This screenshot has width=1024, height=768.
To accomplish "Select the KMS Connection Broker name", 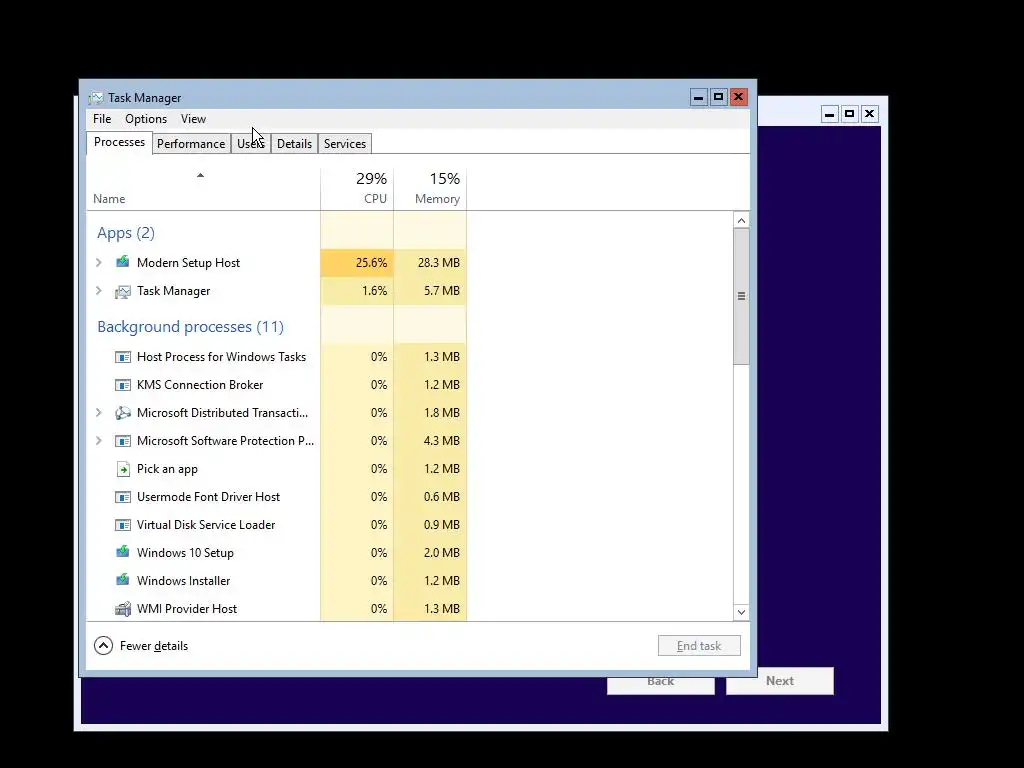I will (x=200, y=385).
